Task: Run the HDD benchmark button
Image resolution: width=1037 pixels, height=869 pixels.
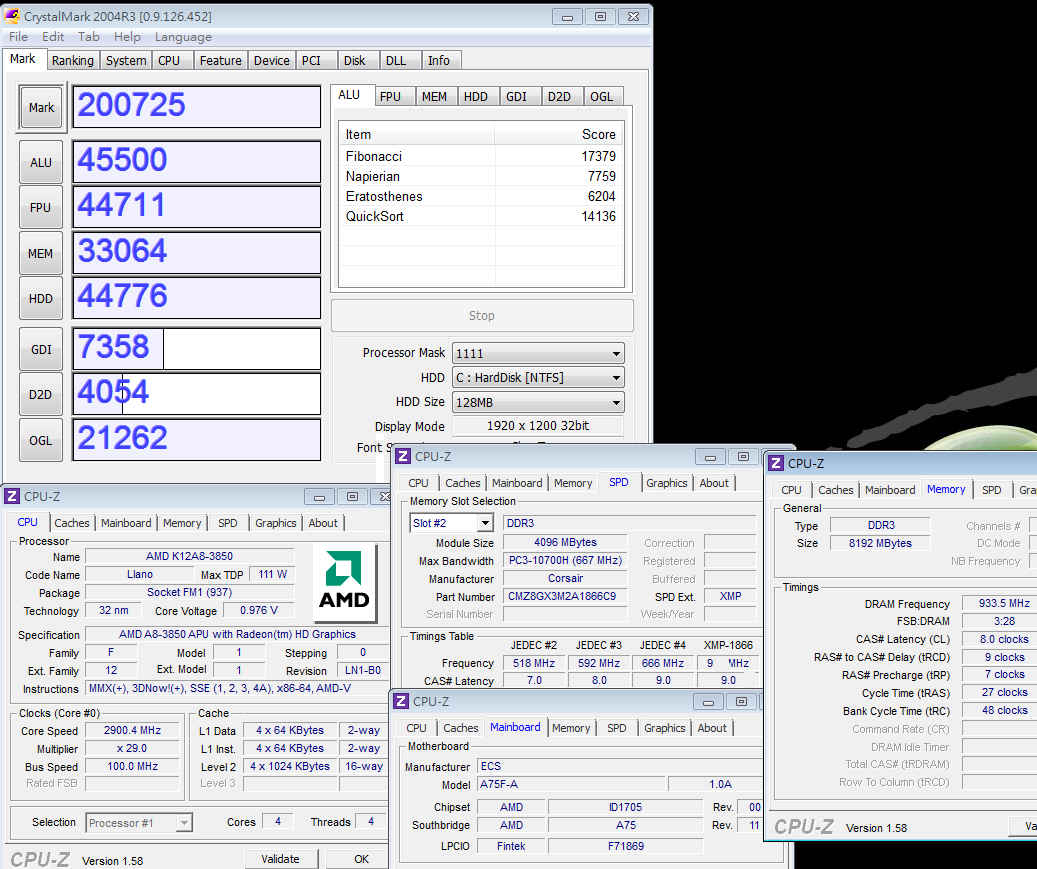Action: pos(41,298)
